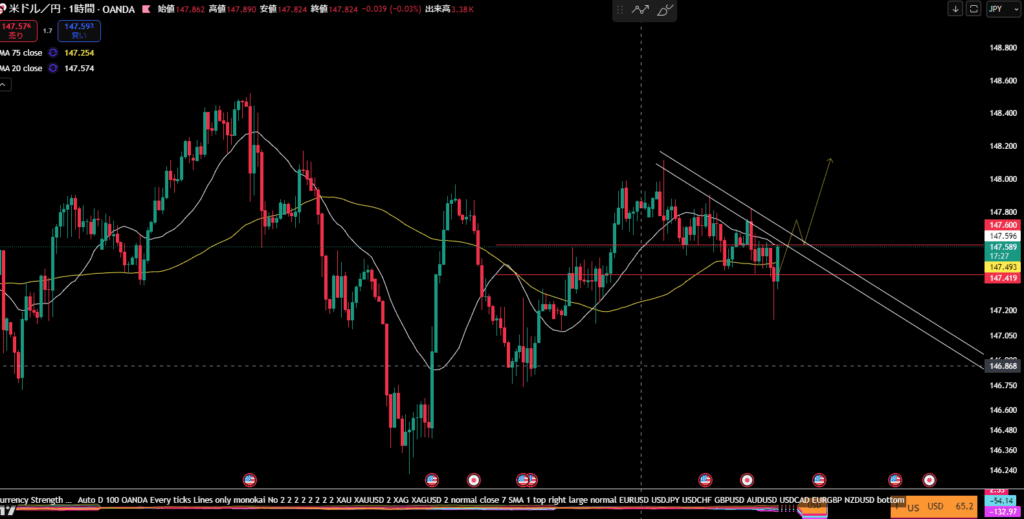
Task: Click the MA 20 close indicator label
Action: (x=20, y=69)
